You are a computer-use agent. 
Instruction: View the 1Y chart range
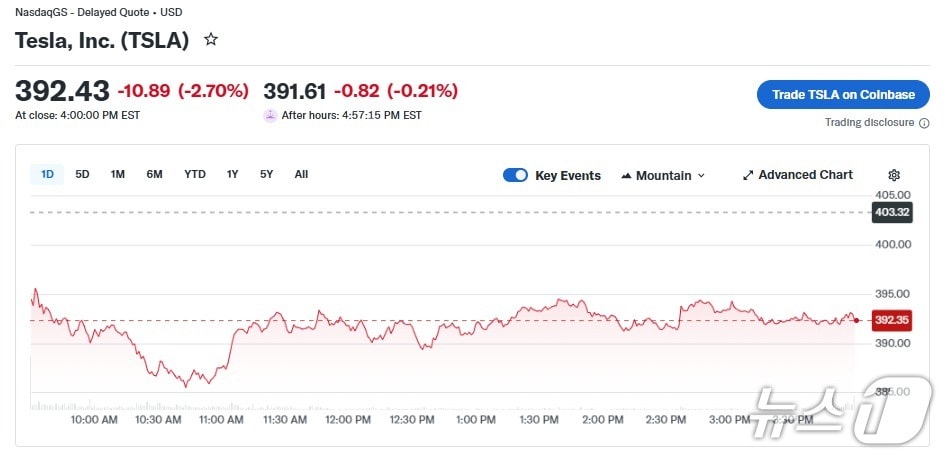pos(233,174)
